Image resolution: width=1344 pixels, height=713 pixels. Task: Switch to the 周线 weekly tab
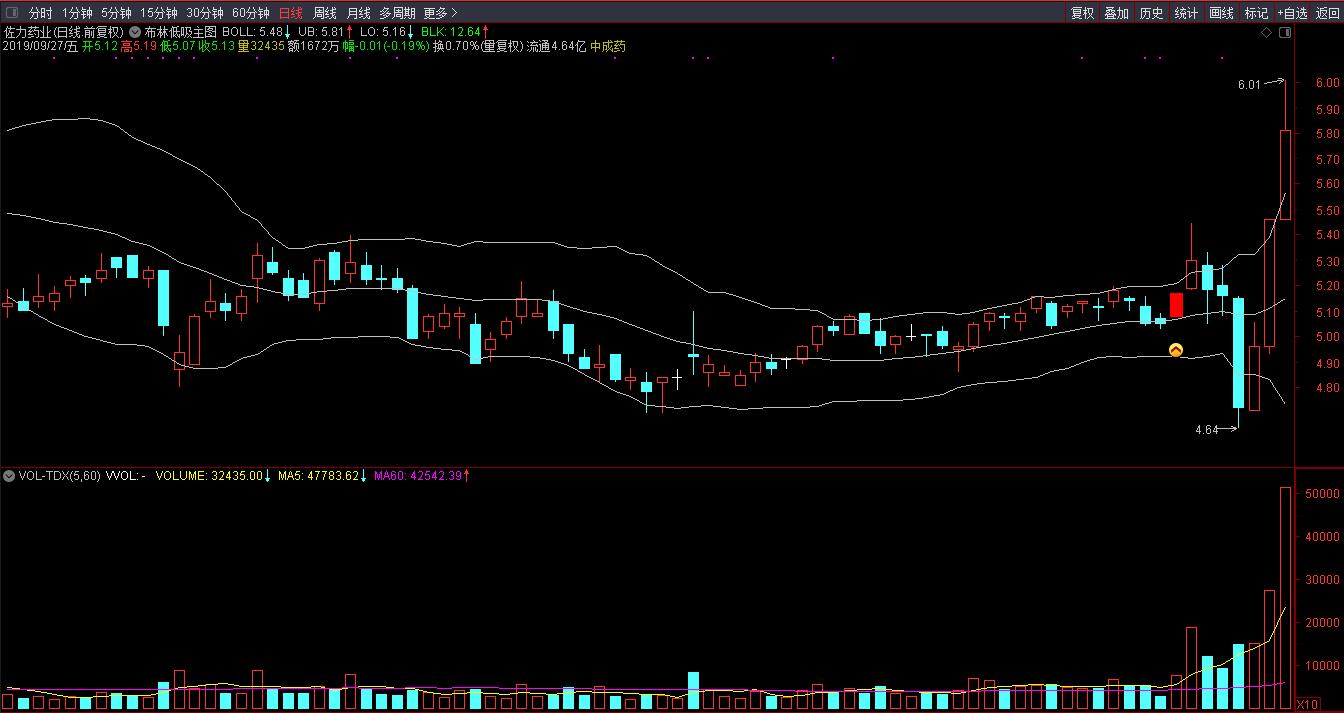coord(325,13)
